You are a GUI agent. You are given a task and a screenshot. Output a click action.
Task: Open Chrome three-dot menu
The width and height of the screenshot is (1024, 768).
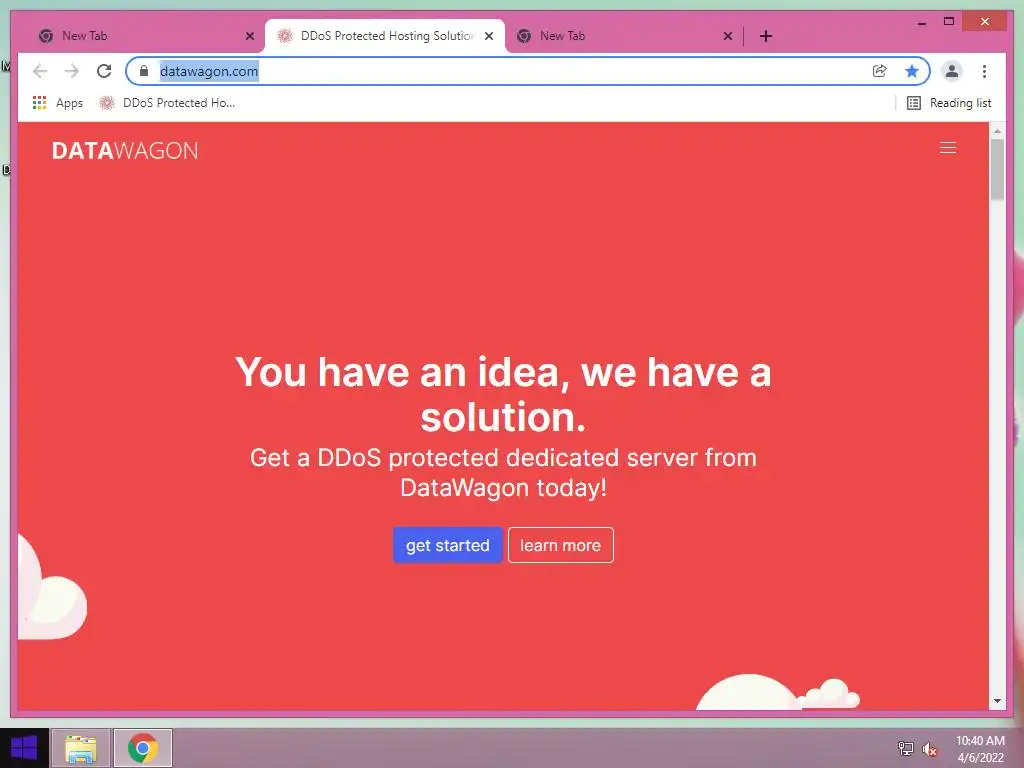[984, 71]
